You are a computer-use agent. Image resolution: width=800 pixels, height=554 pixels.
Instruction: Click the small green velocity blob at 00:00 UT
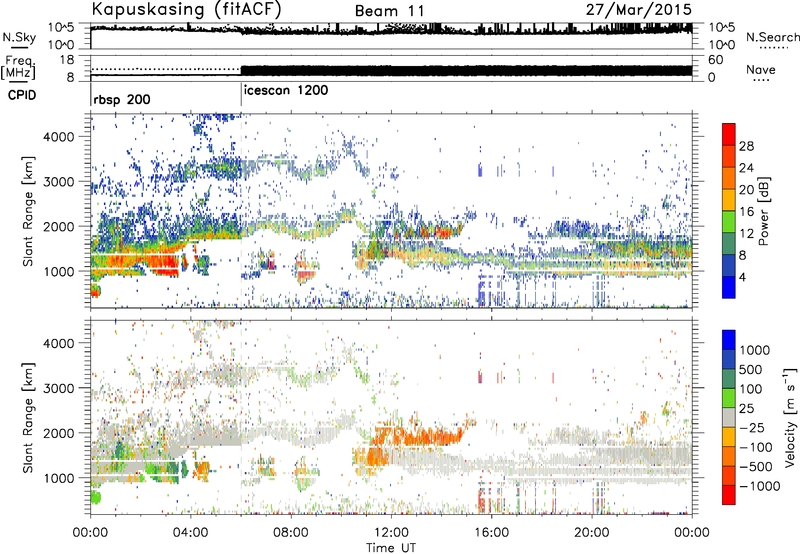95,497
